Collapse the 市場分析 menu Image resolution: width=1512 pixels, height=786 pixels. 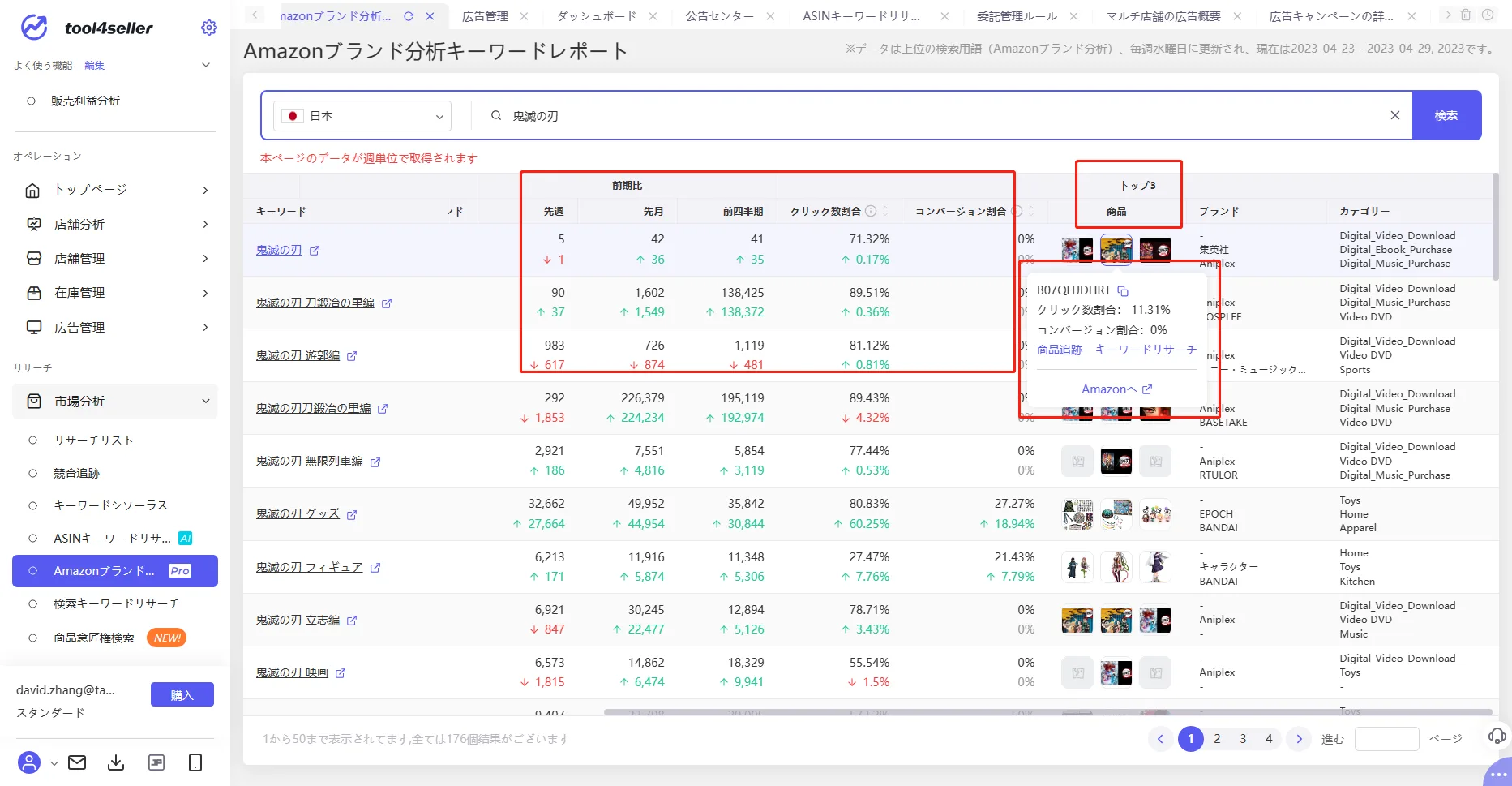click(x=114, y=402)
